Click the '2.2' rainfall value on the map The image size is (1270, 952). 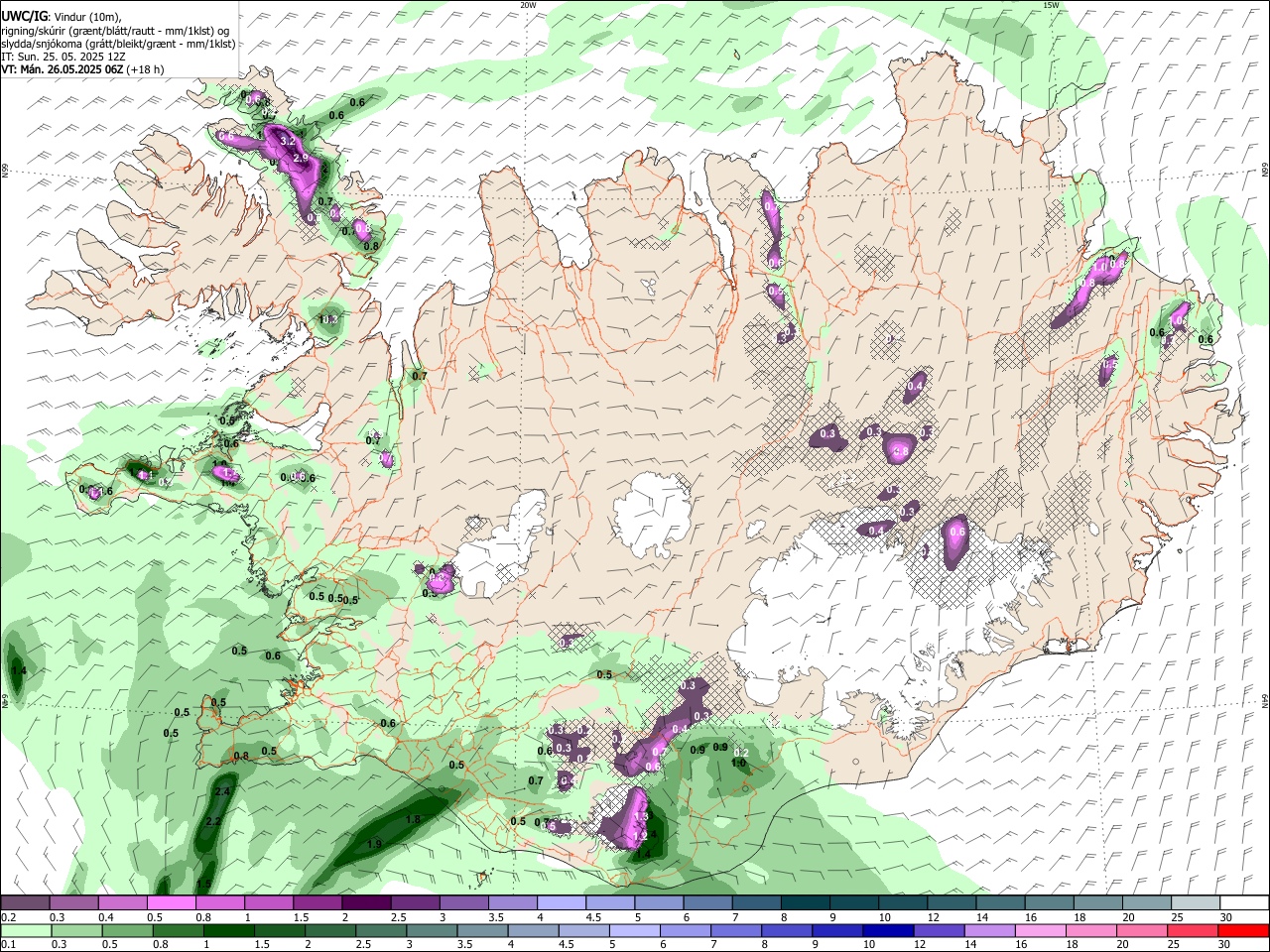point(213,822)
